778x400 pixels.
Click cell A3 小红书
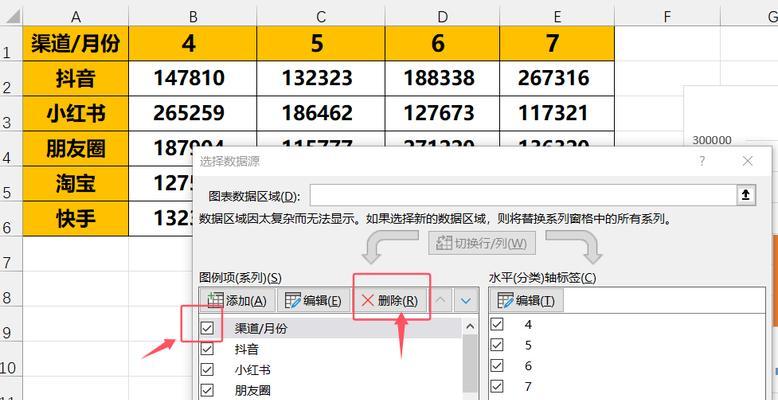point(75,114)
